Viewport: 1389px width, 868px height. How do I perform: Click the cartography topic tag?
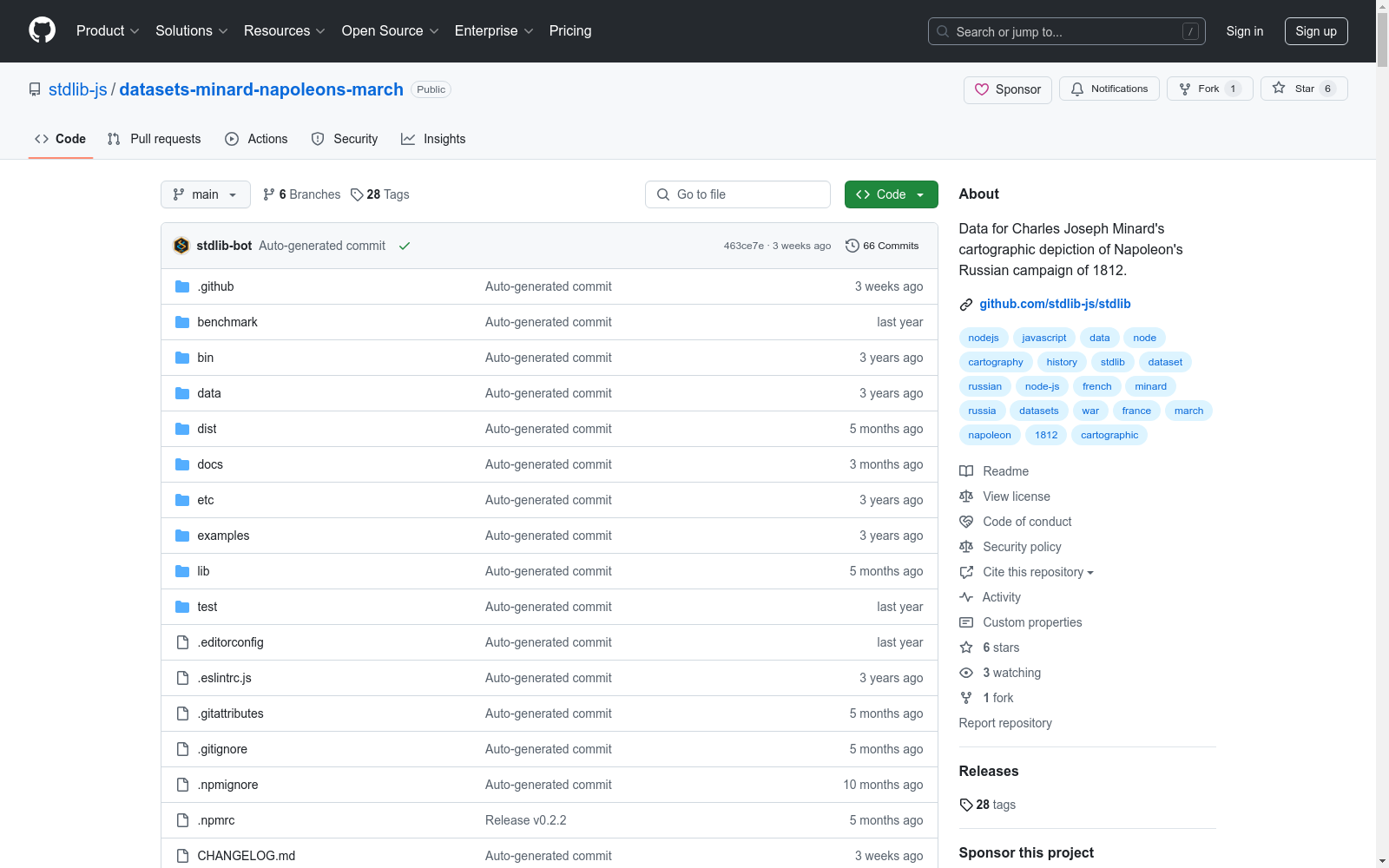click(x=996, y=362)
